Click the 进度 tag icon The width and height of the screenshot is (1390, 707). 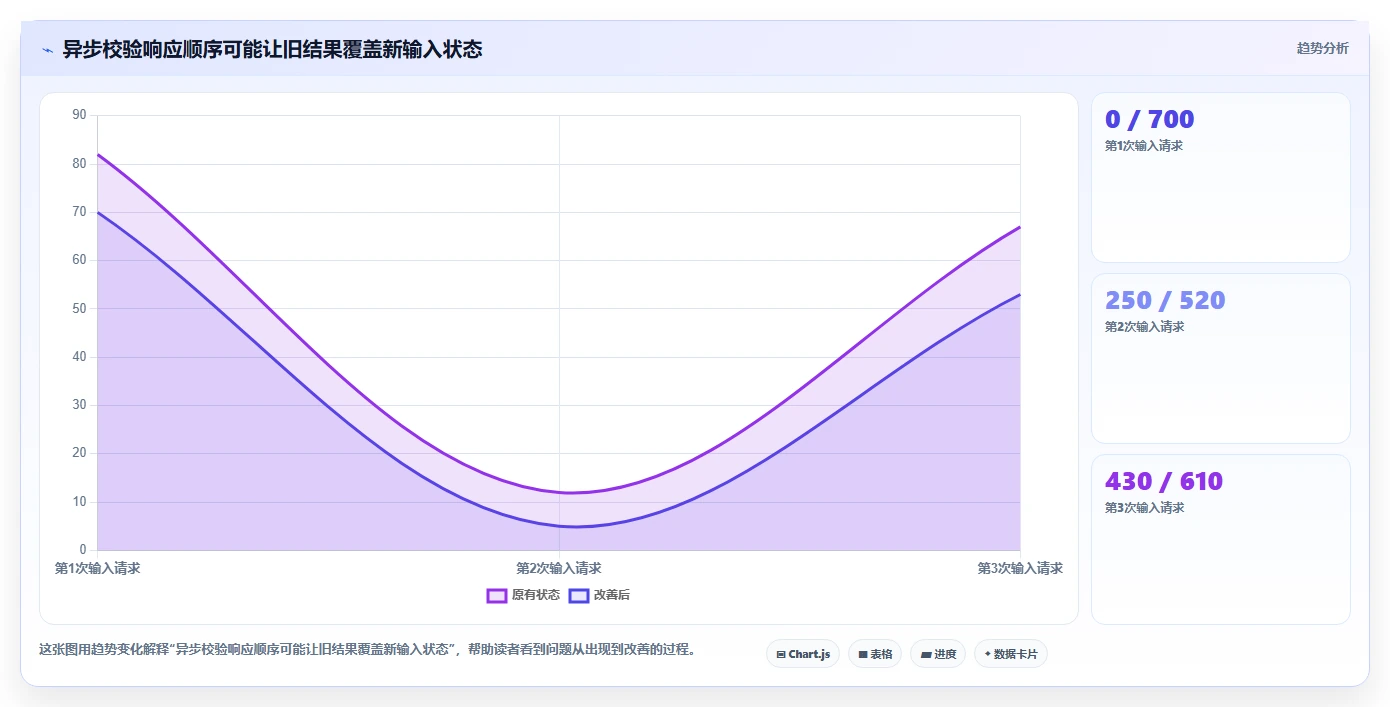[926, 655]
